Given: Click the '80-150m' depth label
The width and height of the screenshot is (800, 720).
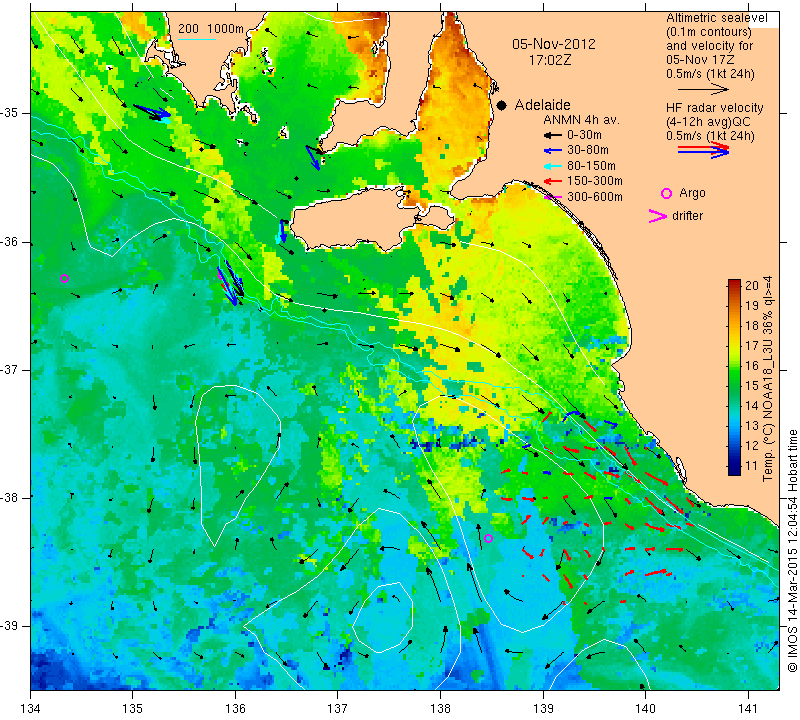Looking at the screenshot, I should point(591,166).
